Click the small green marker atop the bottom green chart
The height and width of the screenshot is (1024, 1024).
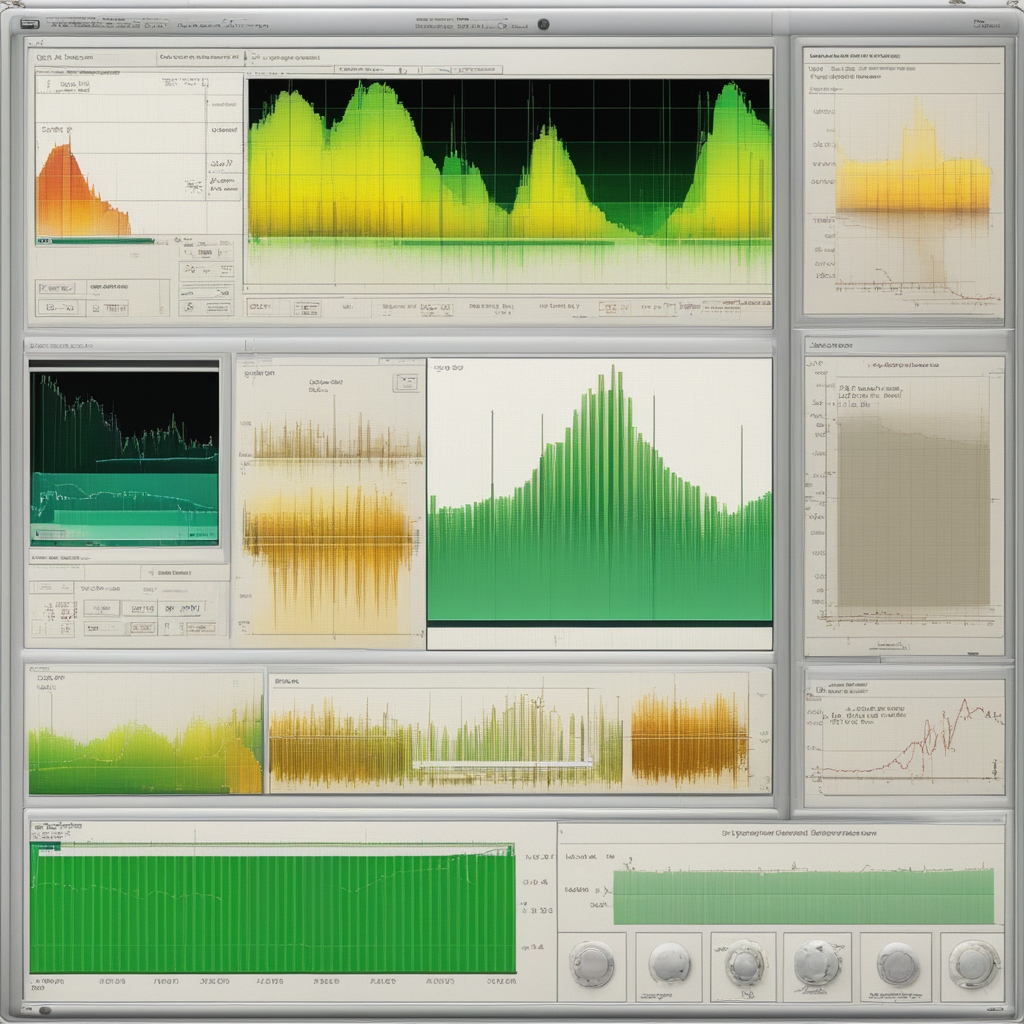(x=46, y=846)
